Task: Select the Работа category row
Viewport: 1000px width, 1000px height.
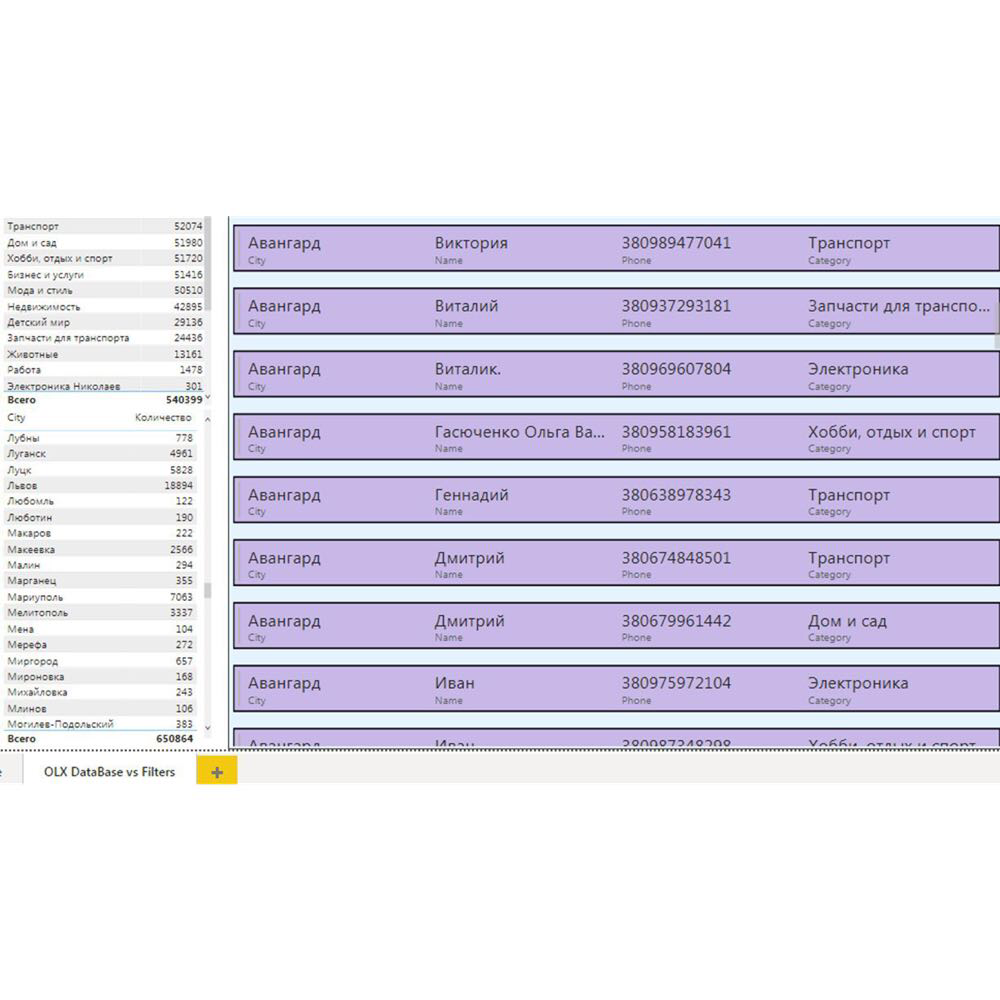Action: tap(105, 370)
